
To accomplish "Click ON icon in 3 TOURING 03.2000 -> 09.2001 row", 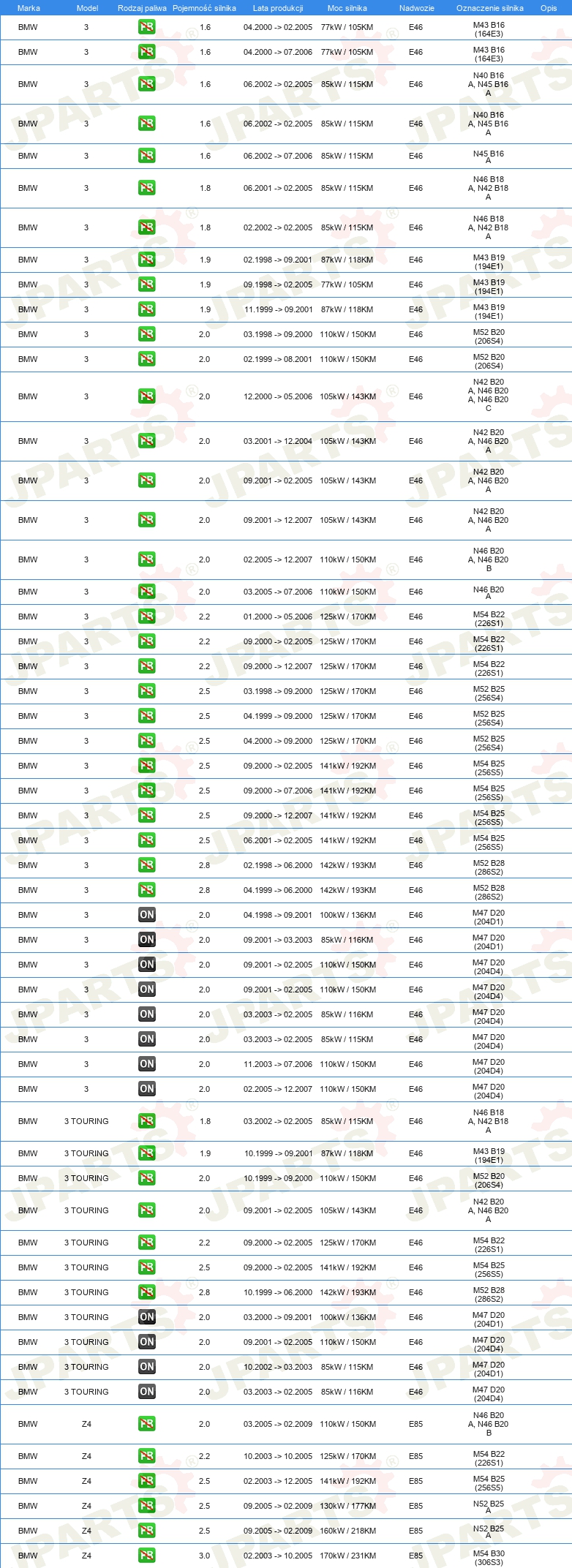I will (146, 1317).
